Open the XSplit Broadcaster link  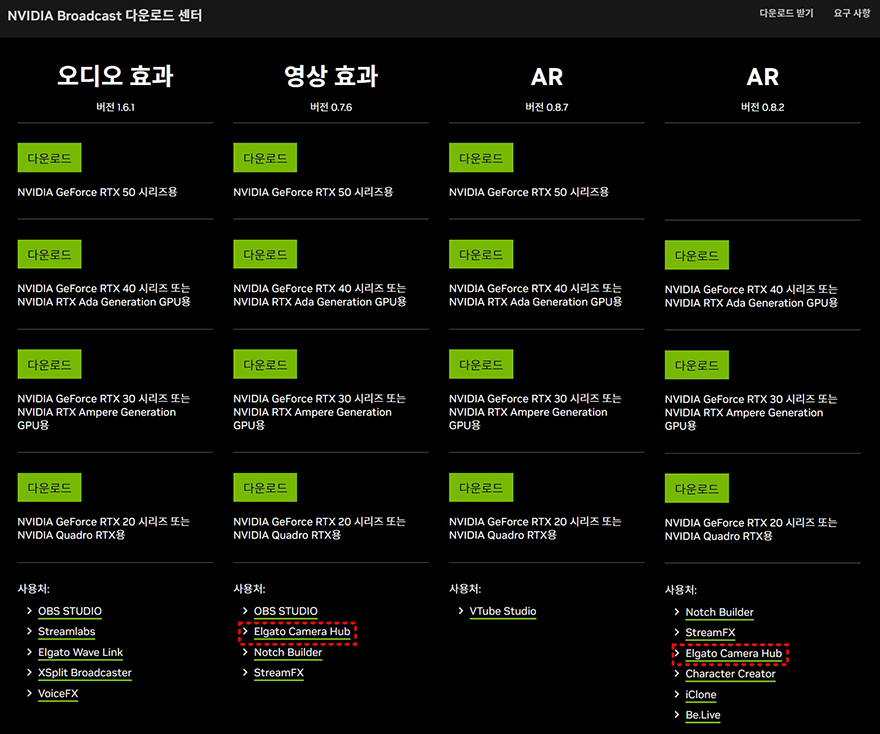(85, 672)
